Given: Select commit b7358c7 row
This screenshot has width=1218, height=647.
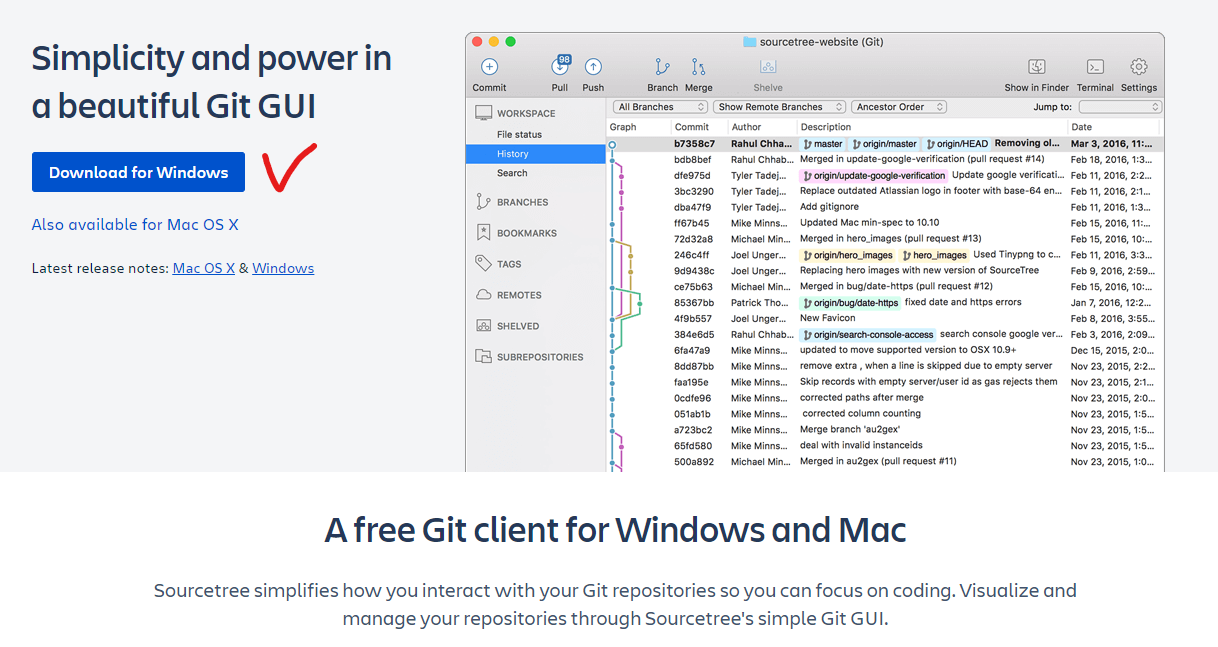Looking at the screenshot, I should (x=885, y=144).
